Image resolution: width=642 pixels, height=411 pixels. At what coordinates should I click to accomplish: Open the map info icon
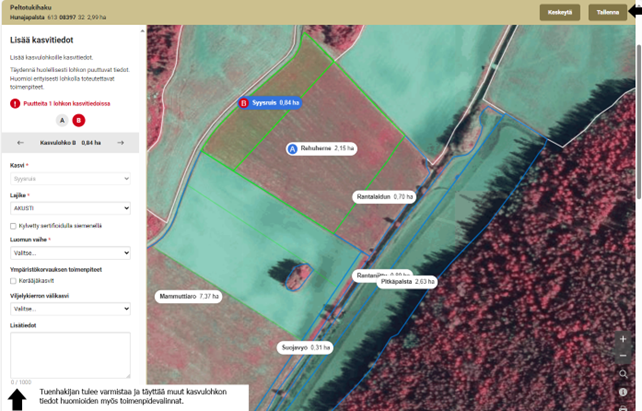[x=623, y=392]
